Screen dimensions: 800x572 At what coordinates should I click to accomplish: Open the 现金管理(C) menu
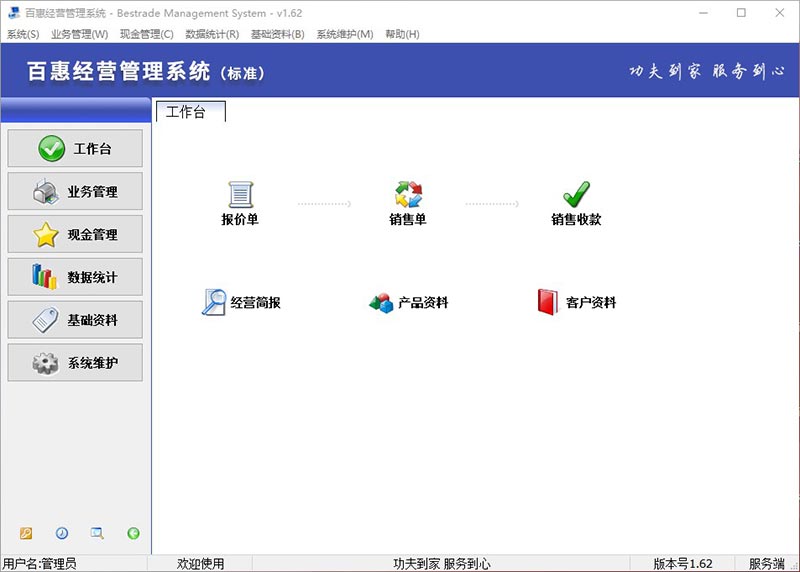(x=147, y=34)
